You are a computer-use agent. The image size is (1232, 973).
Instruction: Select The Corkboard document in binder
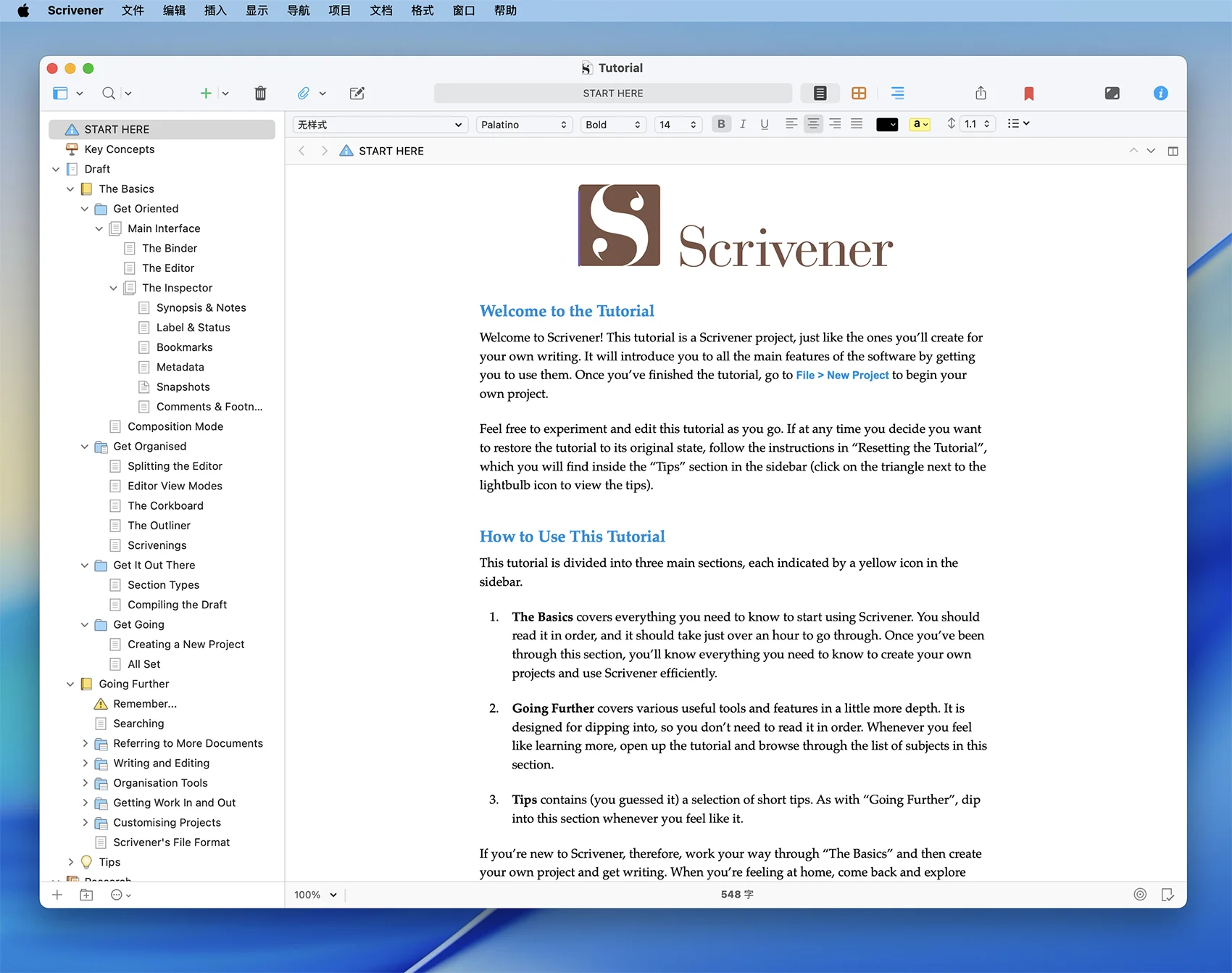click(x=165, y=505)
